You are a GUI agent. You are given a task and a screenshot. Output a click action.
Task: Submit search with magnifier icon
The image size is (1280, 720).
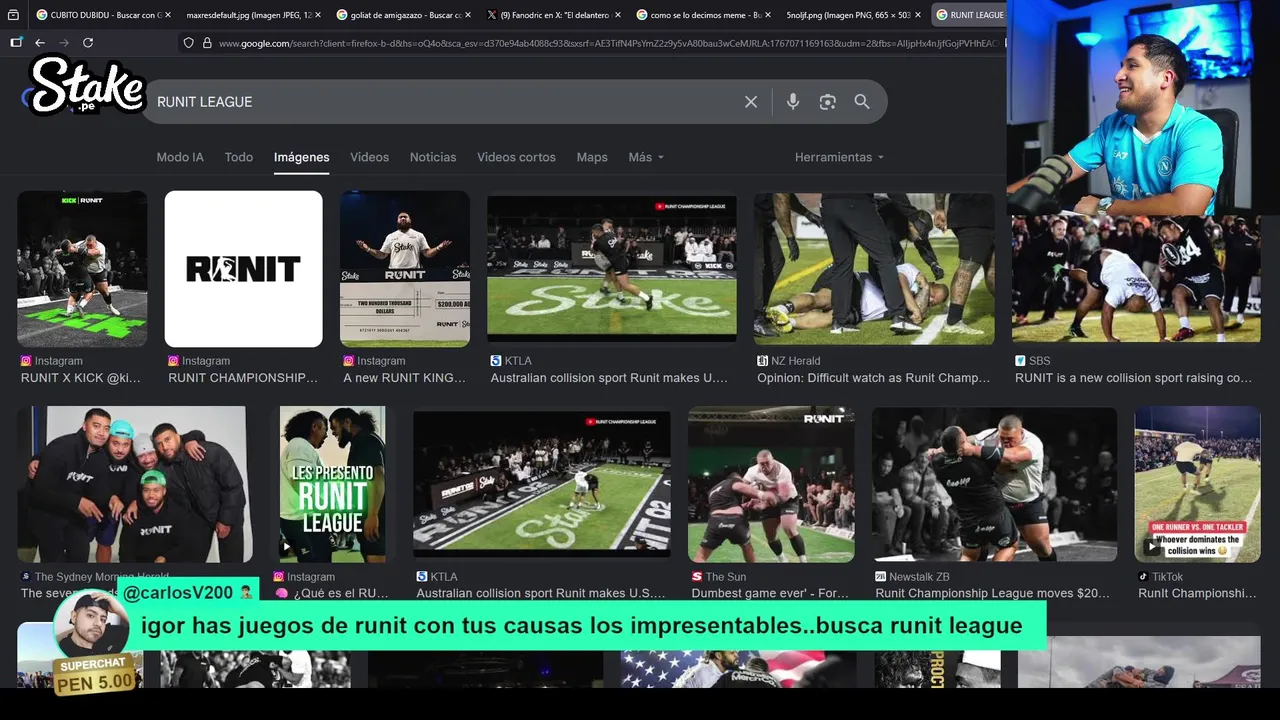tap(862, 102)
